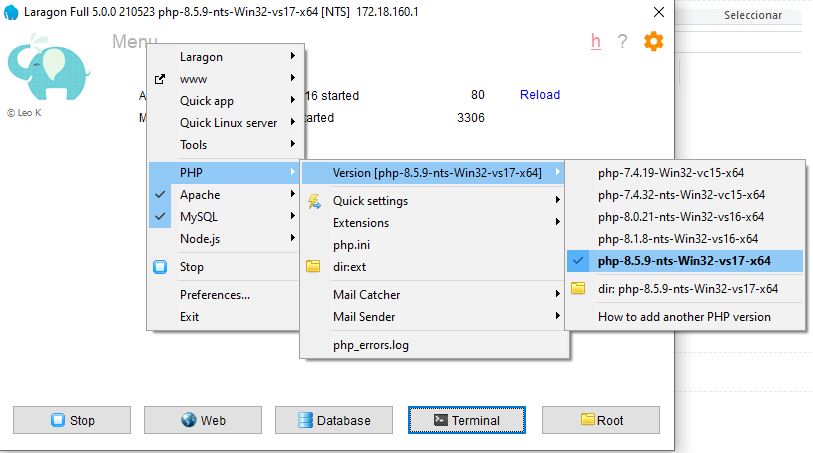Click the bottom Stop button
This screenshot has width=813, height=453.
point(72,420)
